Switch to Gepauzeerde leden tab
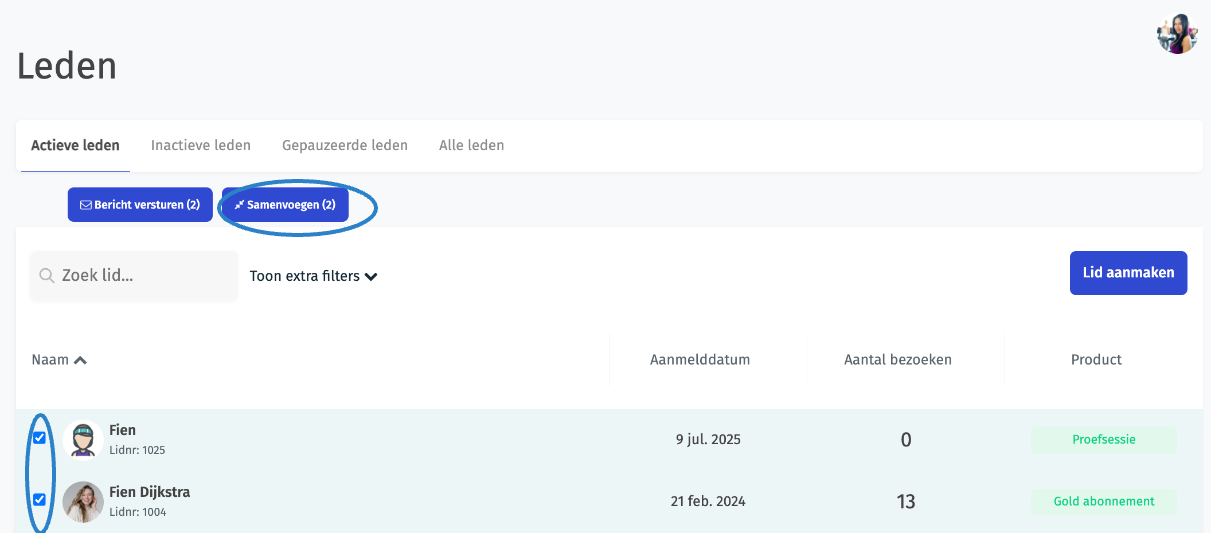 pos(345,145)
